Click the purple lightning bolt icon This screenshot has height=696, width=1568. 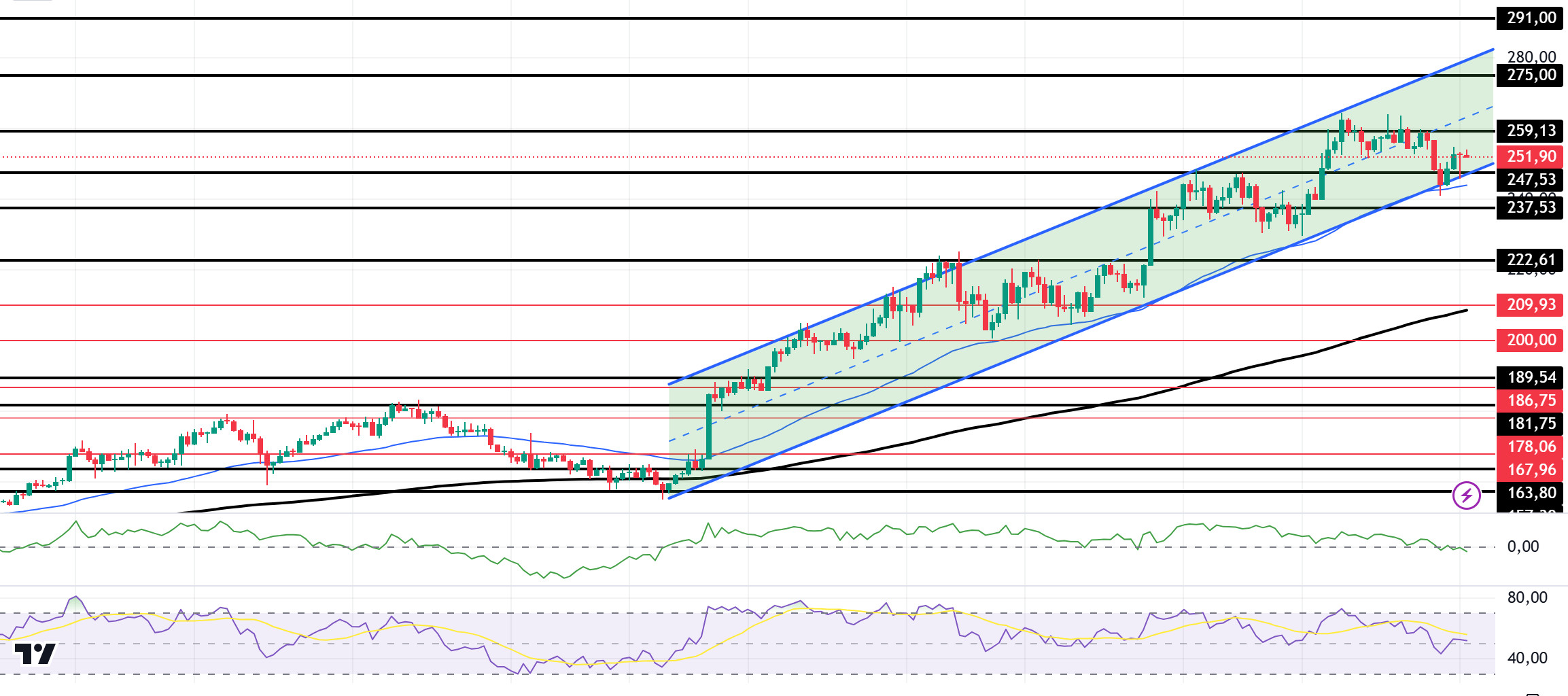pyautogui.click(x=1466, y=495)
